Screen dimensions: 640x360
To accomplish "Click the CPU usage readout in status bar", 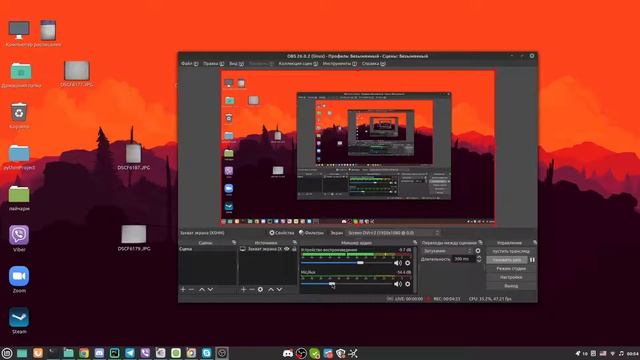I will point(490,299).
